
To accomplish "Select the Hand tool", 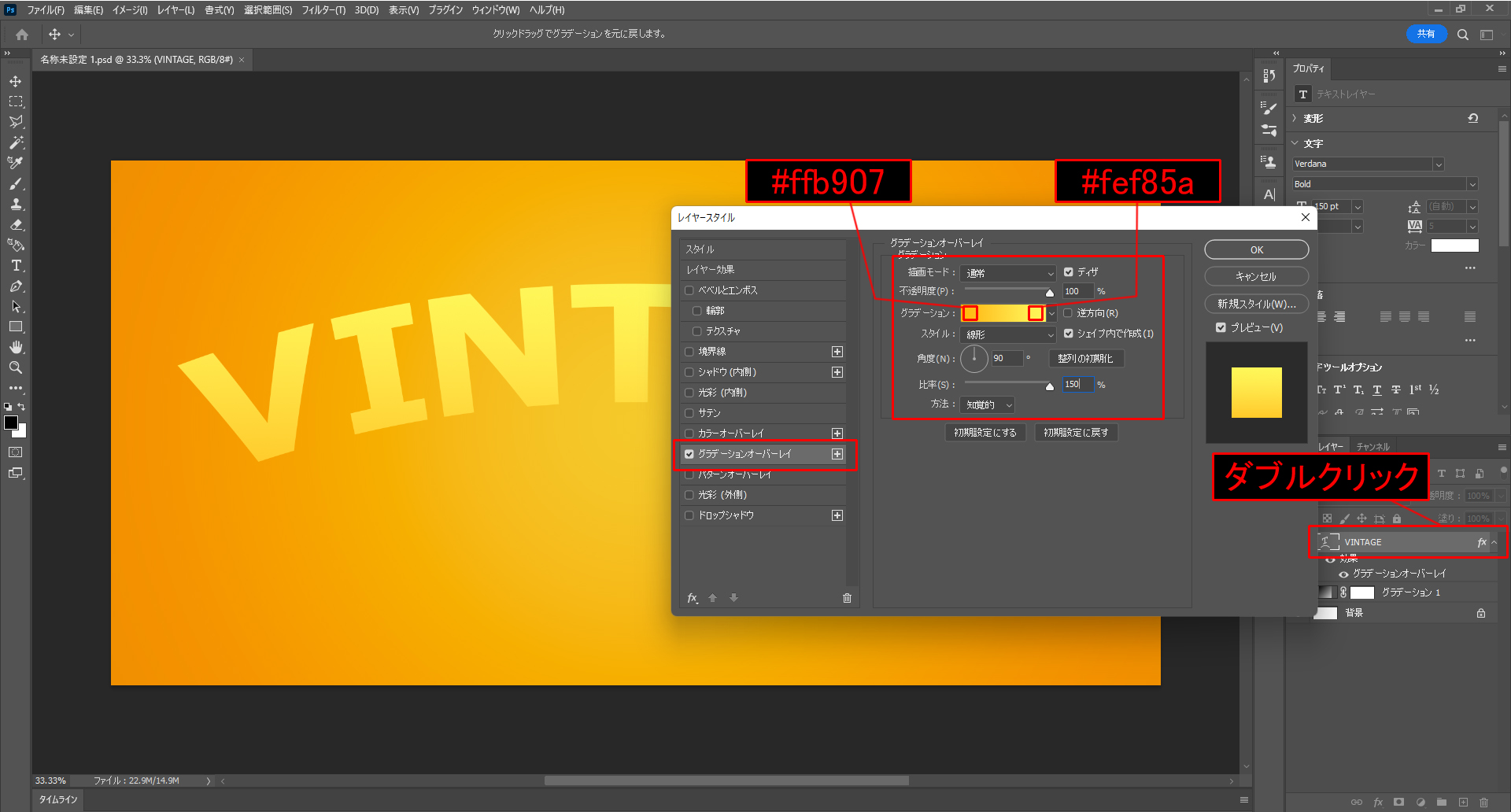I will click(16, 347).
